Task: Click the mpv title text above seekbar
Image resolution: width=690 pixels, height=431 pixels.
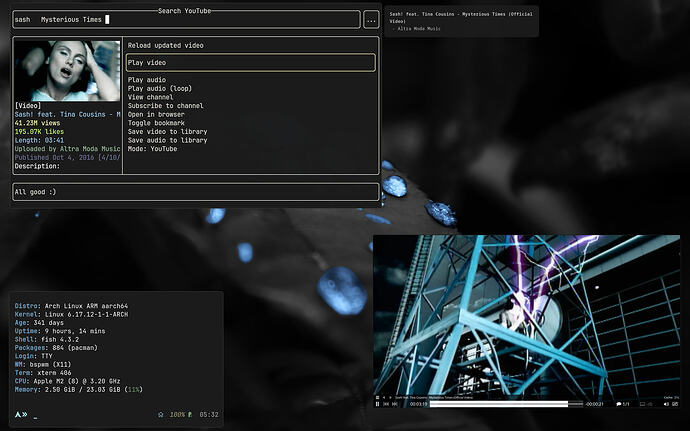Action: 434,398
